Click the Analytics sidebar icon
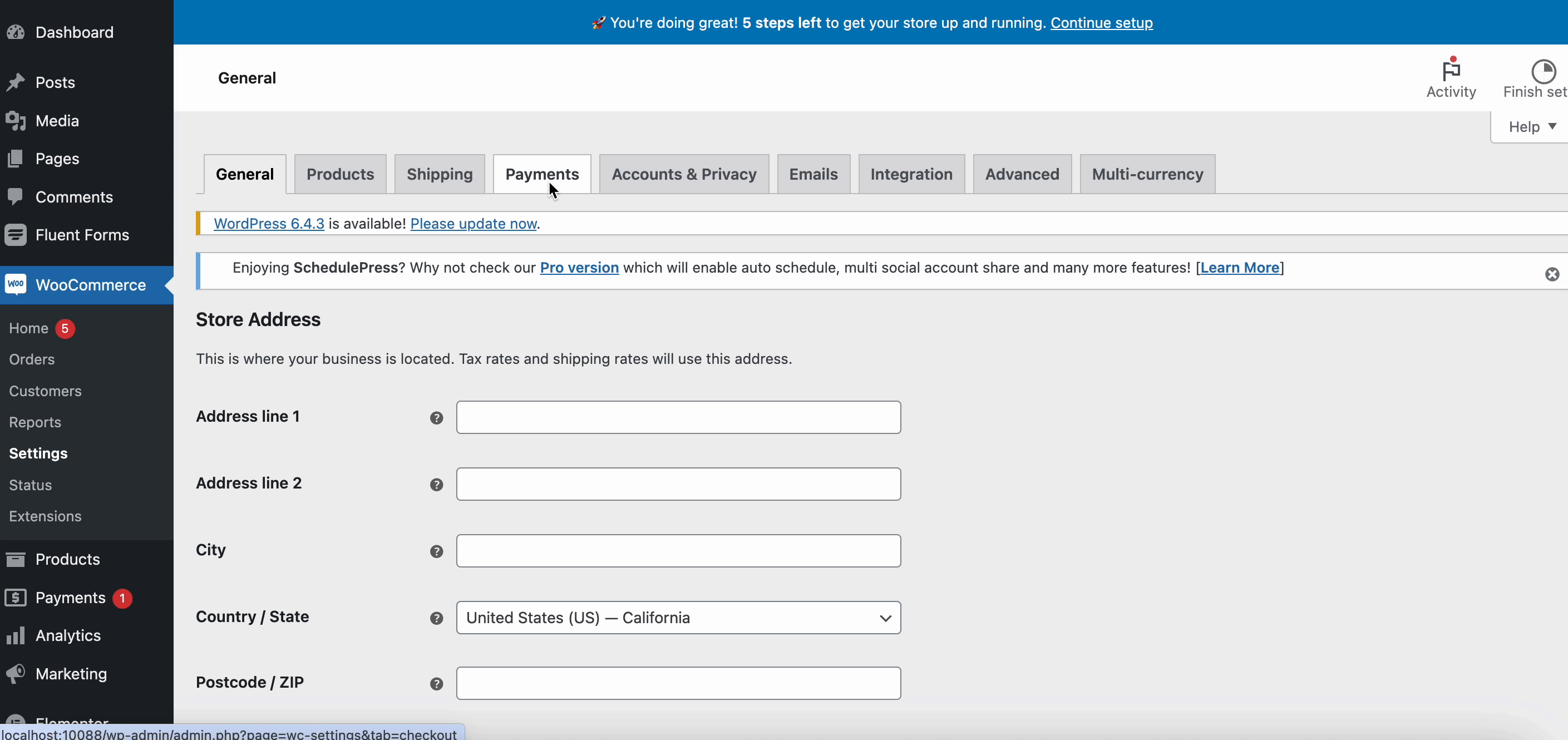The height and width of the screenshot is (740, 1568). pos(15,635)
